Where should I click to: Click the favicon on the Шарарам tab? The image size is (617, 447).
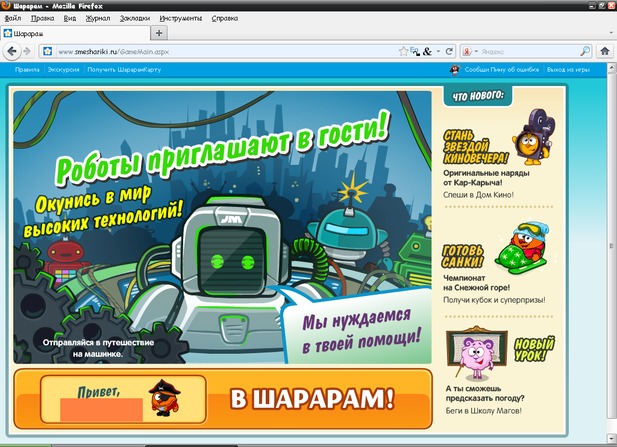click(x=7, y=33)
